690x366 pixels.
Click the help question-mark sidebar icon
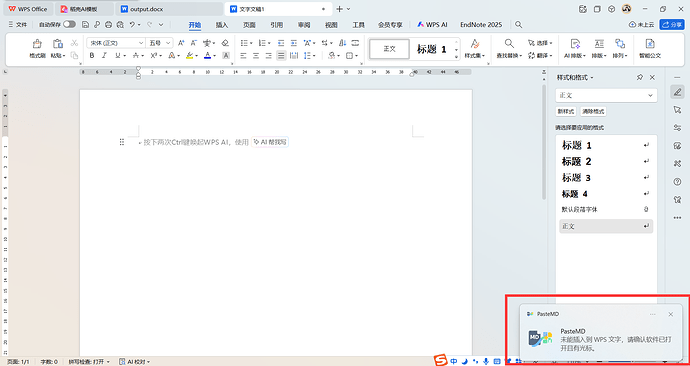point(677,182)
